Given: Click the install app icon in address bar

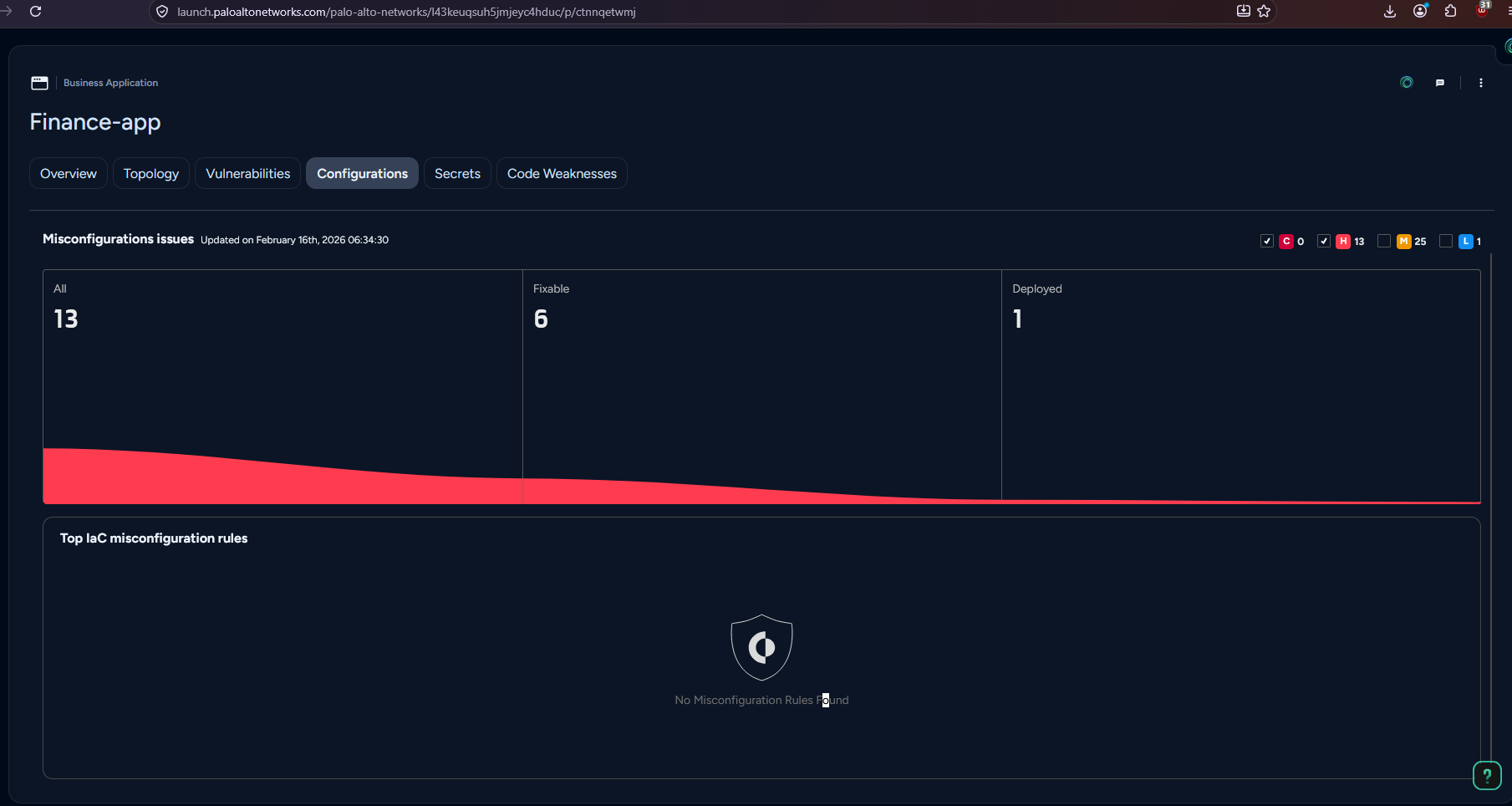Looking at the screenshot, I should point(1243,12).
